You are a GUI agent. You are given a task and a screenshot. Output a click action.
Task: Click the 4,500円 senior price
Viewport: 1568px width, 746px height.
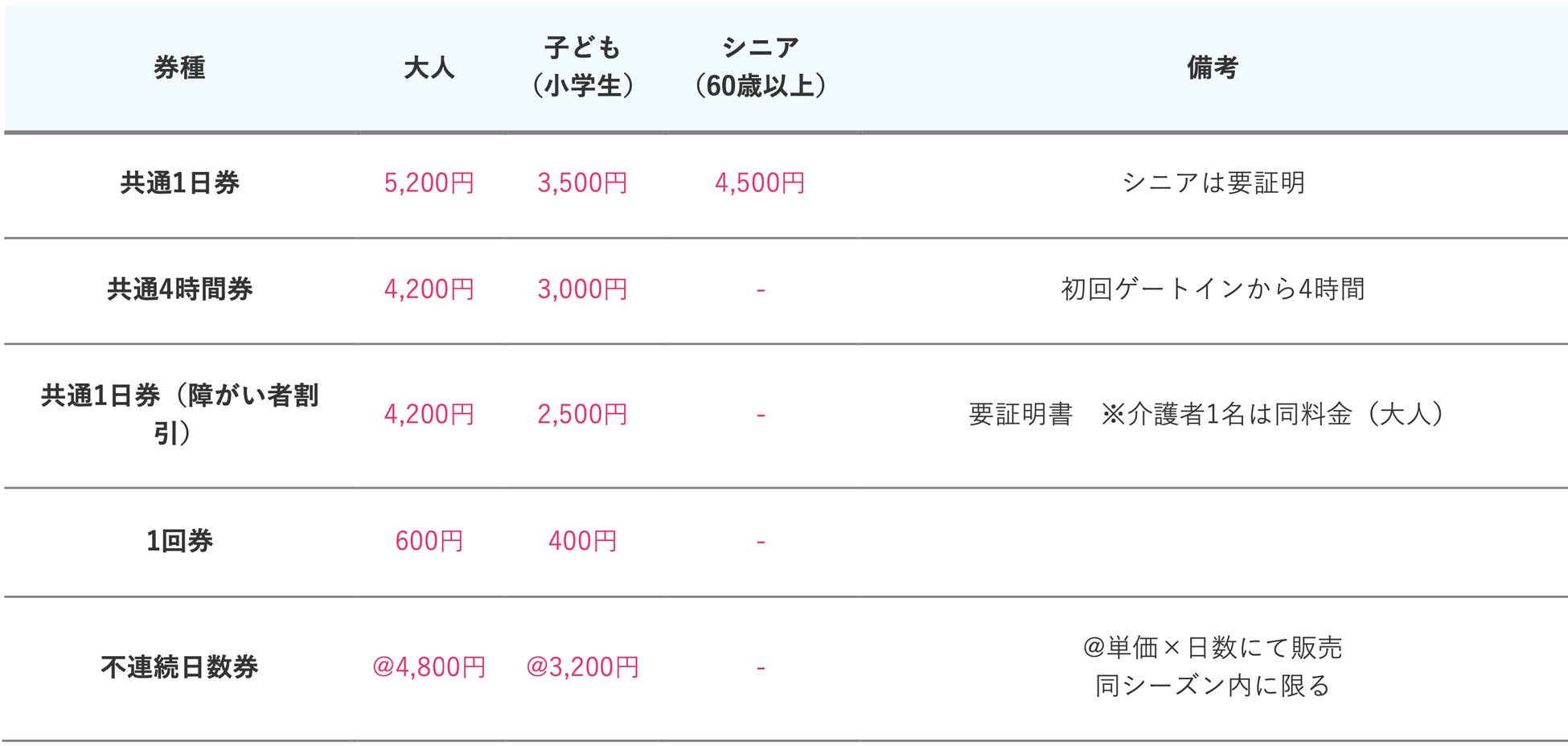(760, 183)
